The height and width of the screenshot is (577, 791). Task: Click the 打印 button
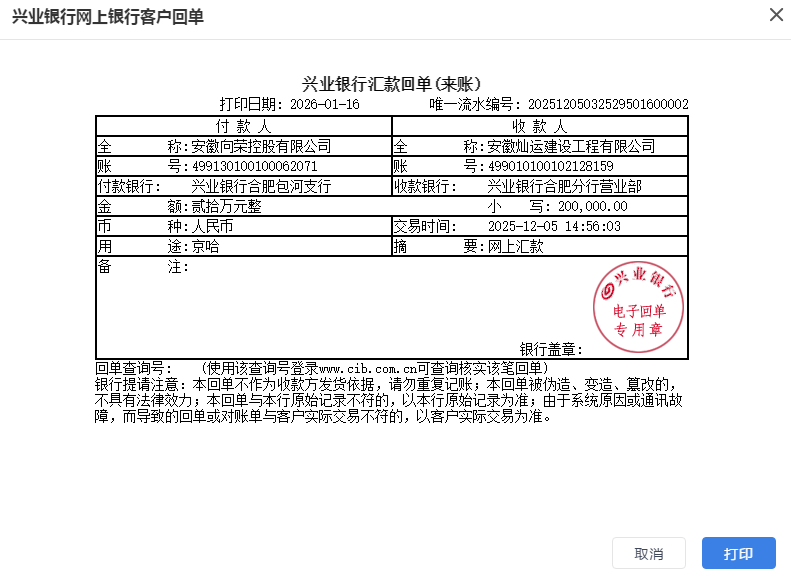point(739,554)
